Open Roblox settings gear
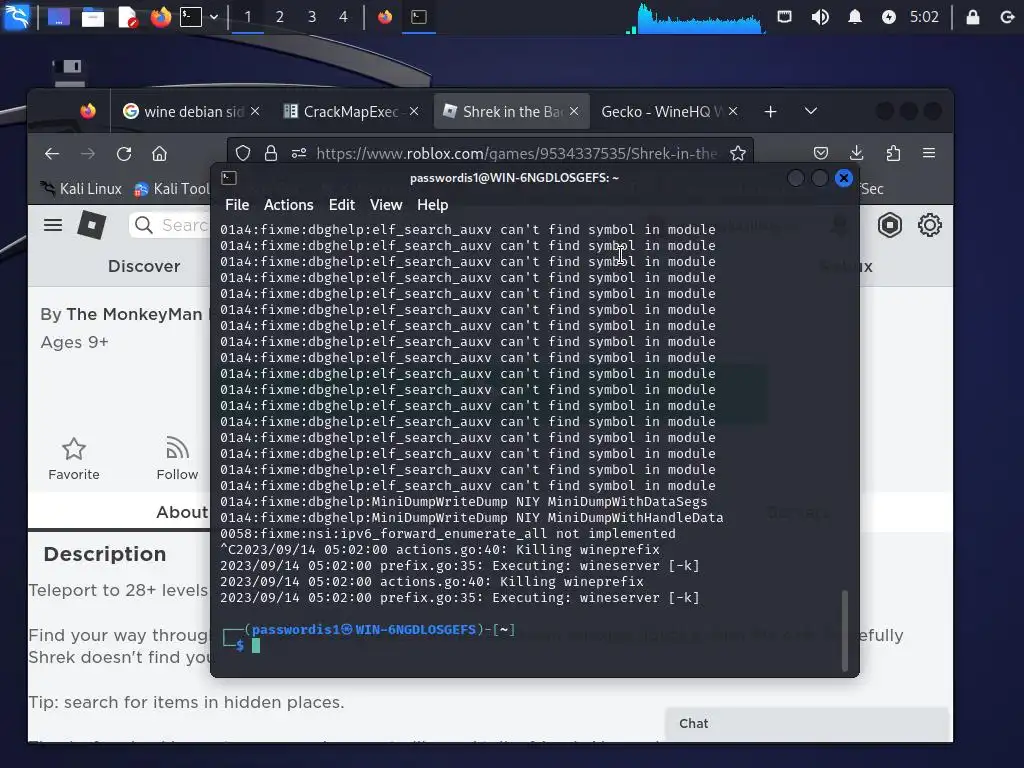The image size is (1024, 768). pos(929,225)
